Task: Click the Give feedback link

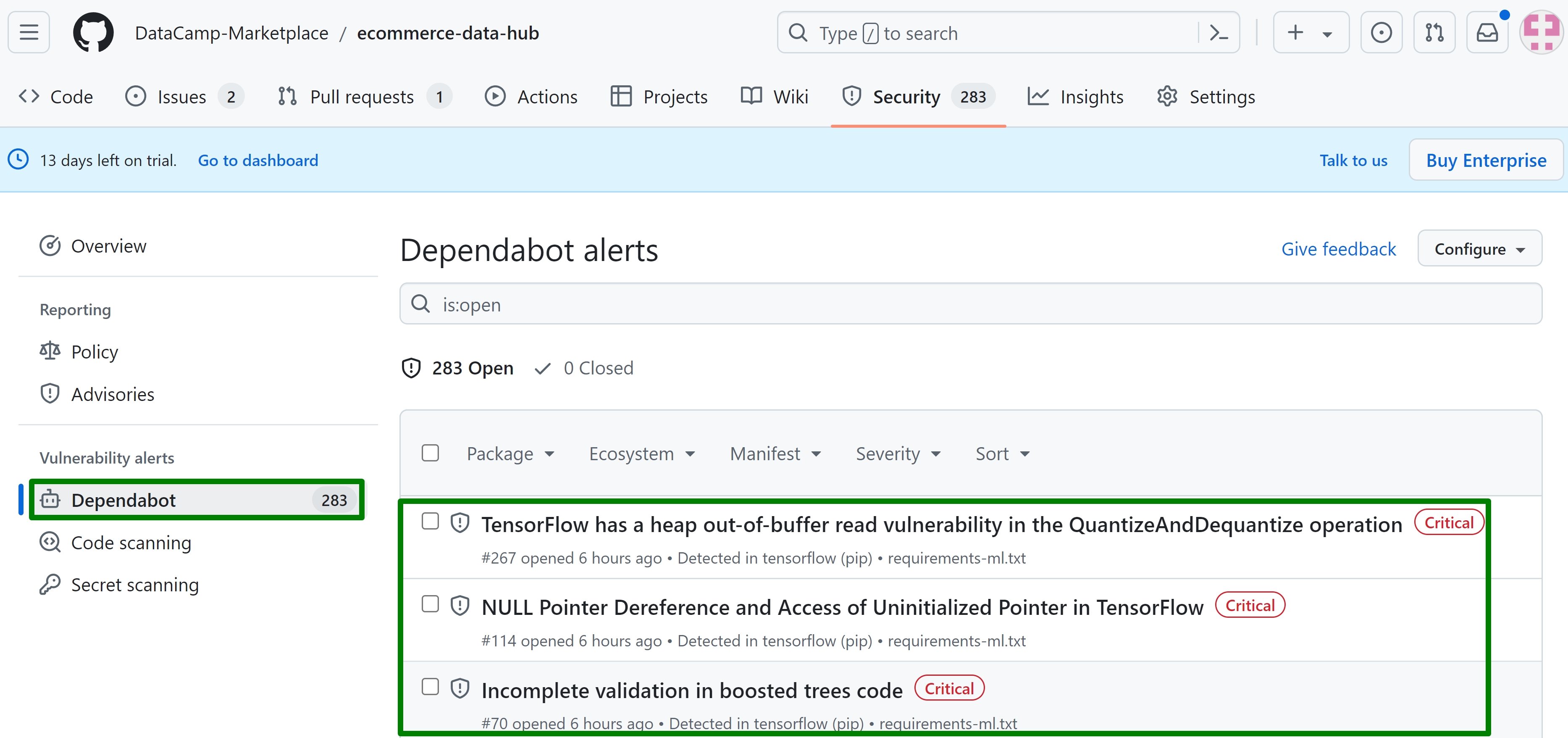Action: [x=1339, y=249]
